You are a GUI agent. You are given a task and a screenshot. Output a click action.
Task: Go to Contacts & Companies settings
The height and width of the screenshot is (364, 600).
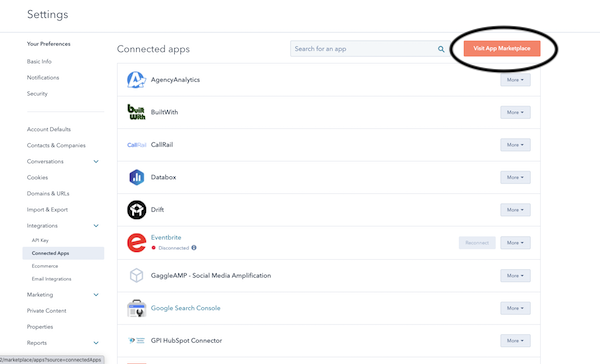(56, 145)
